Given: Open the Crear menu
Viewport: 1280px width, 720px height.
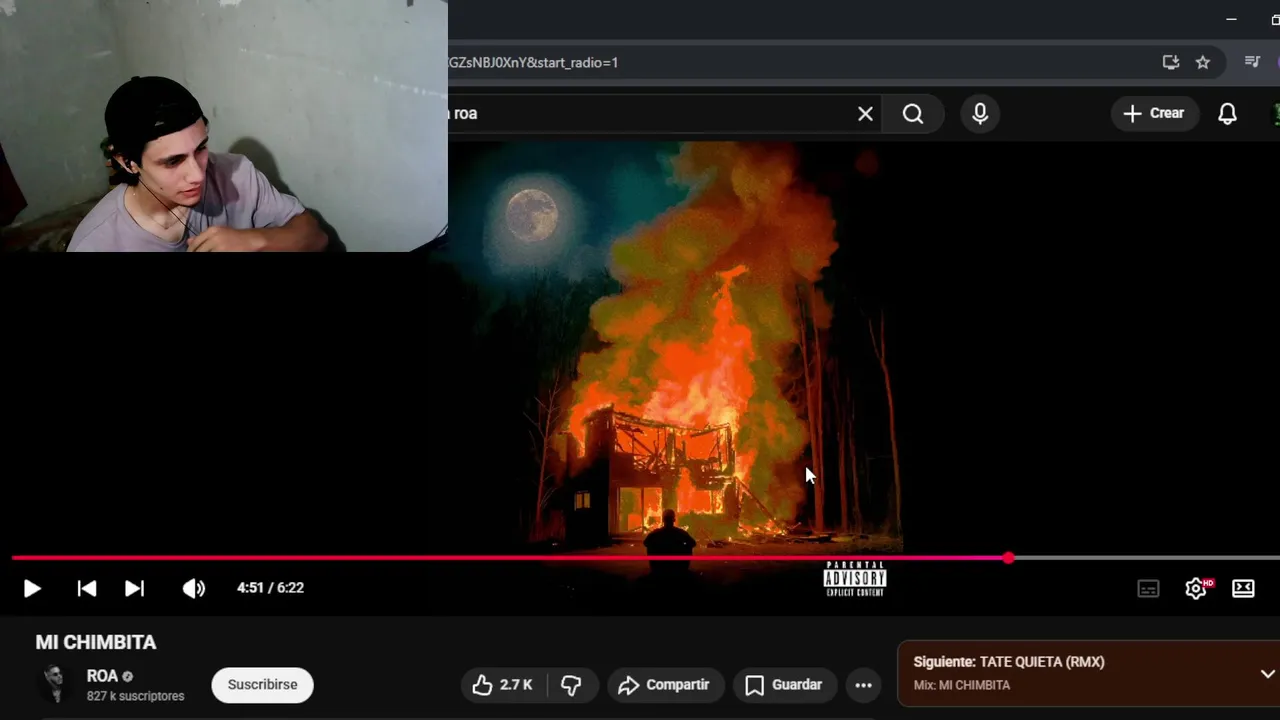Looking at the screenshot, I should point(1154,114).
